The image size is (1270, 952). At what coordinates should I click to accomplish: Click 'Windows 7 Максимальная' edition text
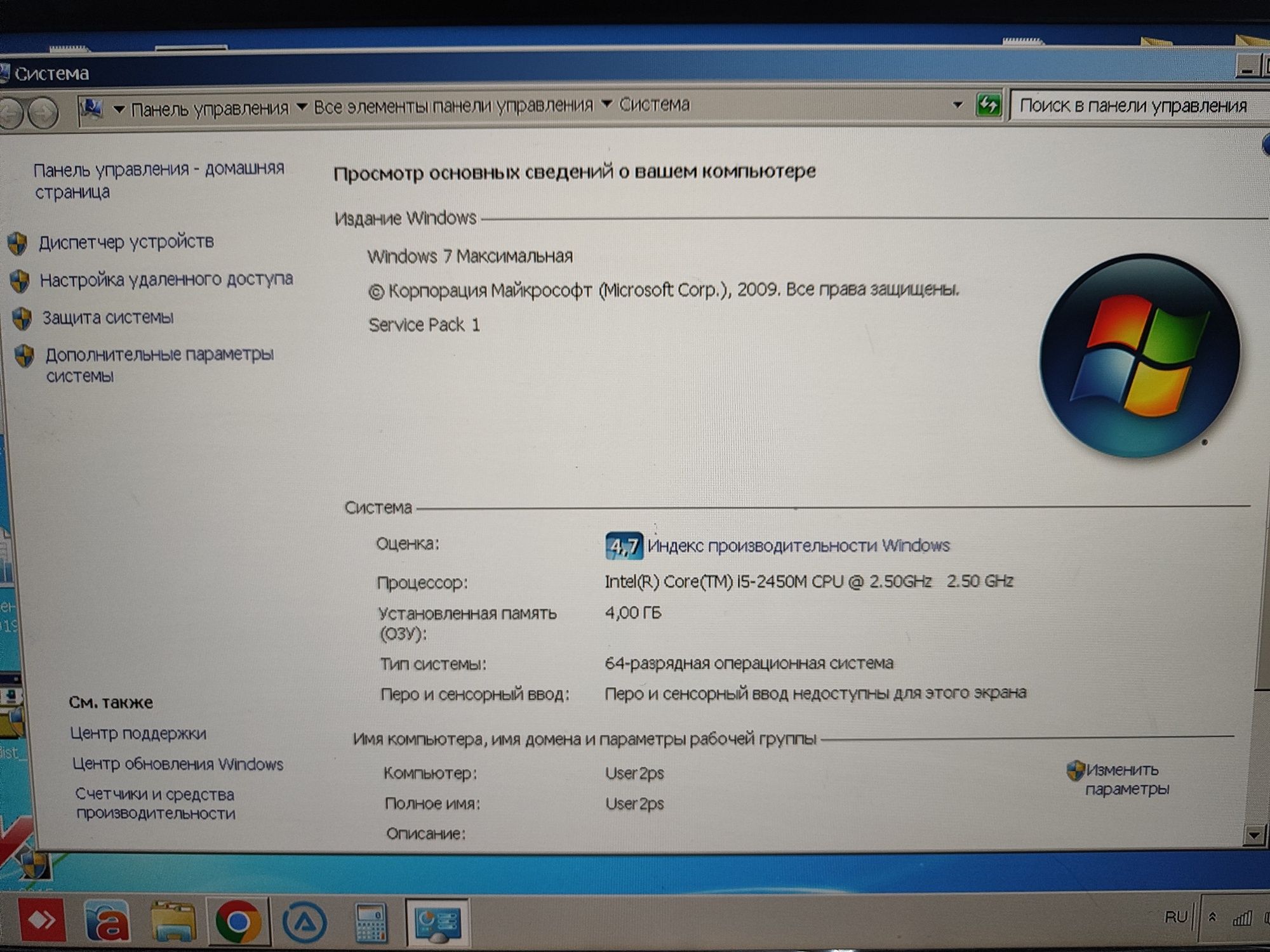470,256
